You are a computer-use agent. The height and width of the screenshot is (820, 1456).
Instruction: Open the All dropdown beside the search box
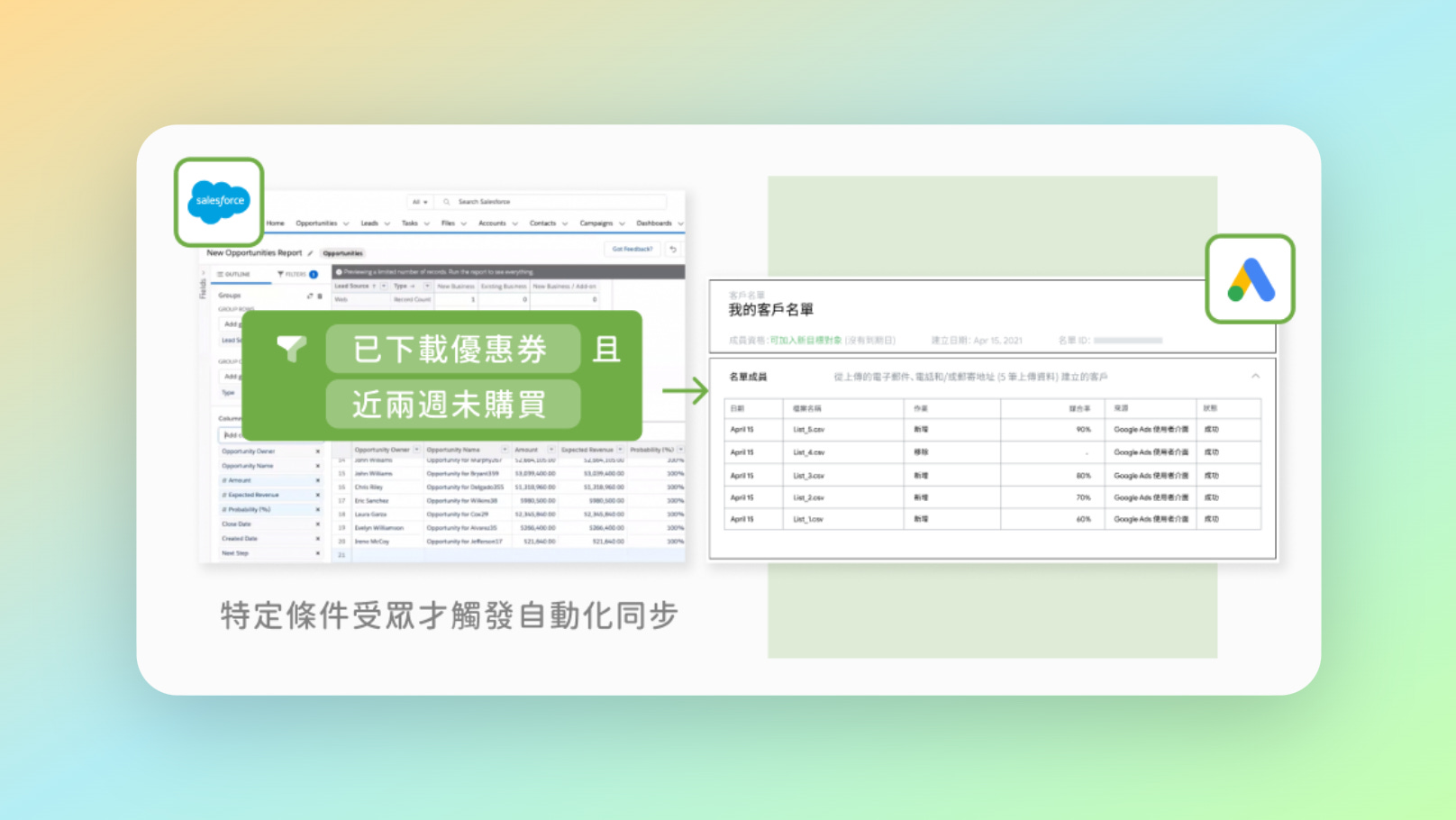pyautogui.click(x=420, y=202)
